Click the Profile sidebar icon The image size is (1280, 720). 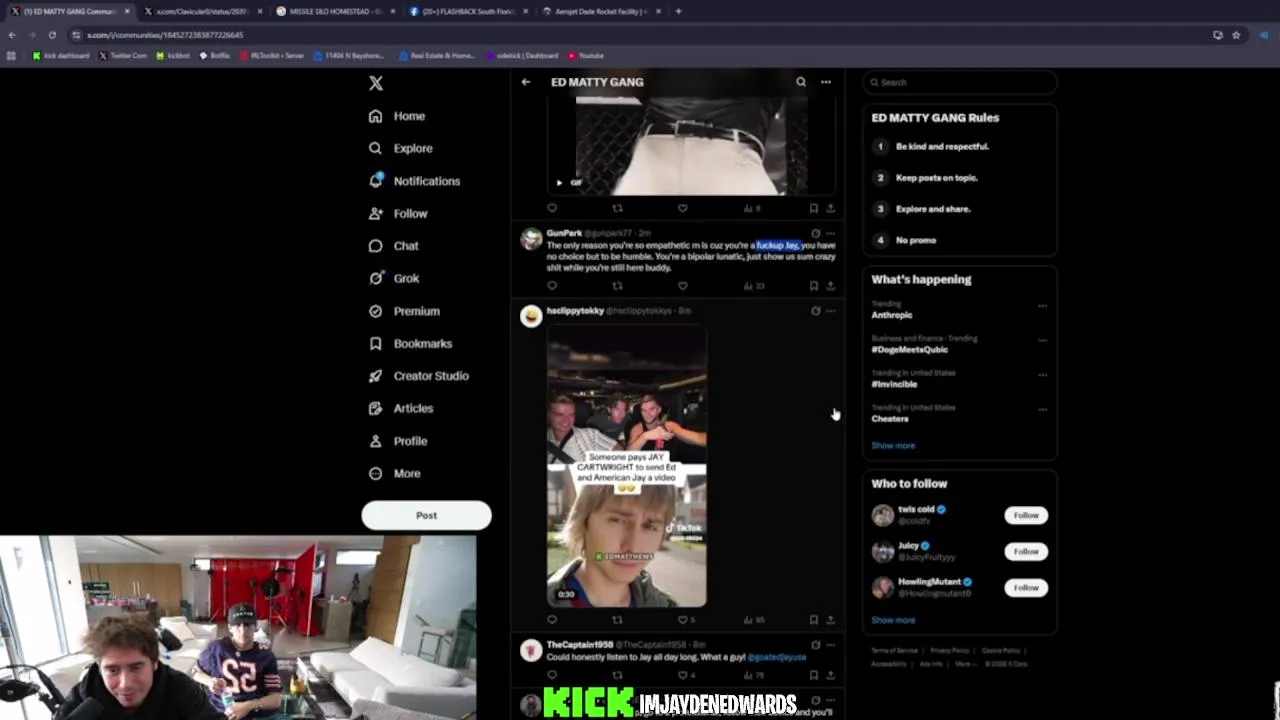coord(375,441)
